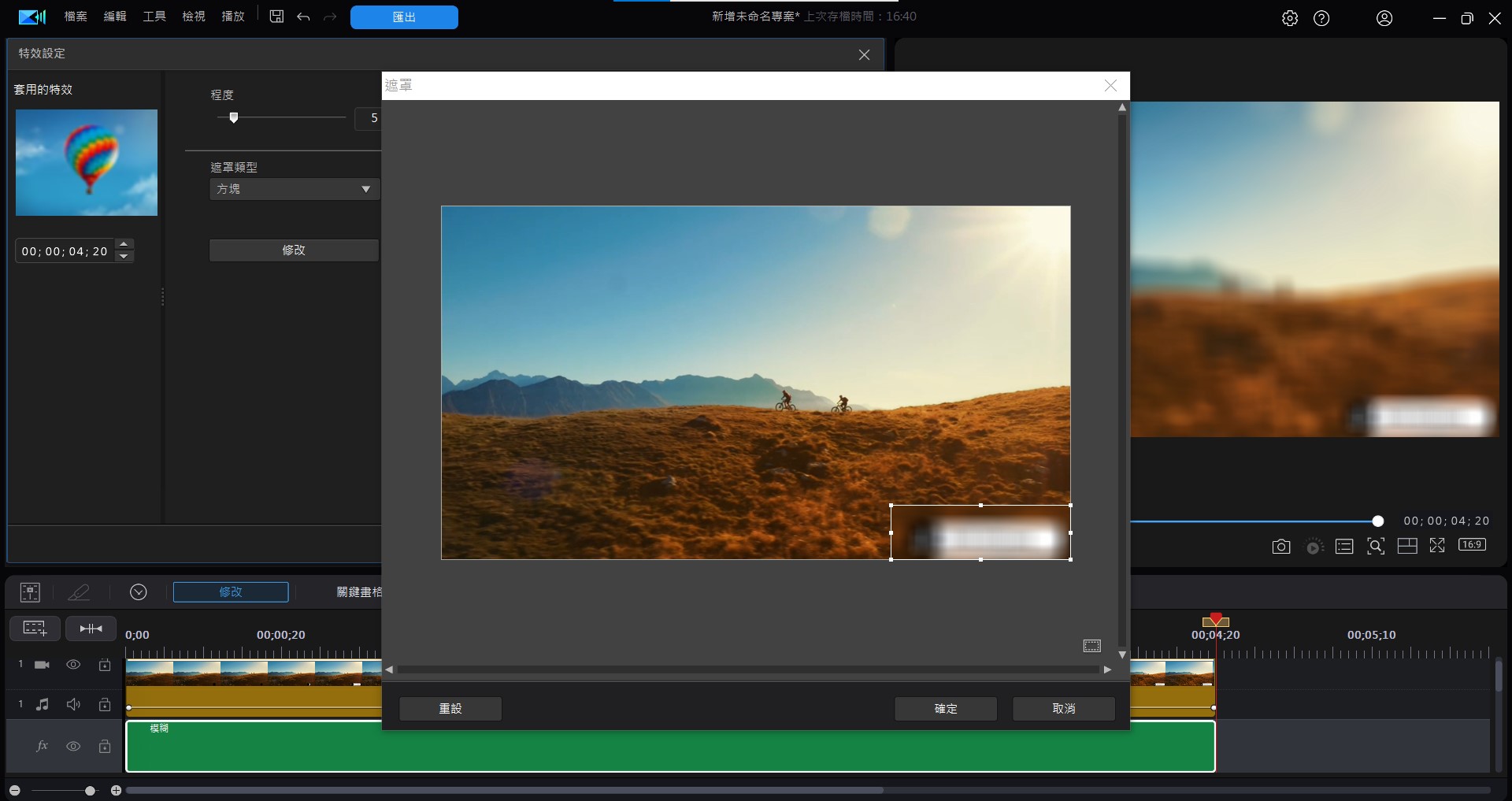
Task: Open the settings gear icon
Action: click(1290, 18)
